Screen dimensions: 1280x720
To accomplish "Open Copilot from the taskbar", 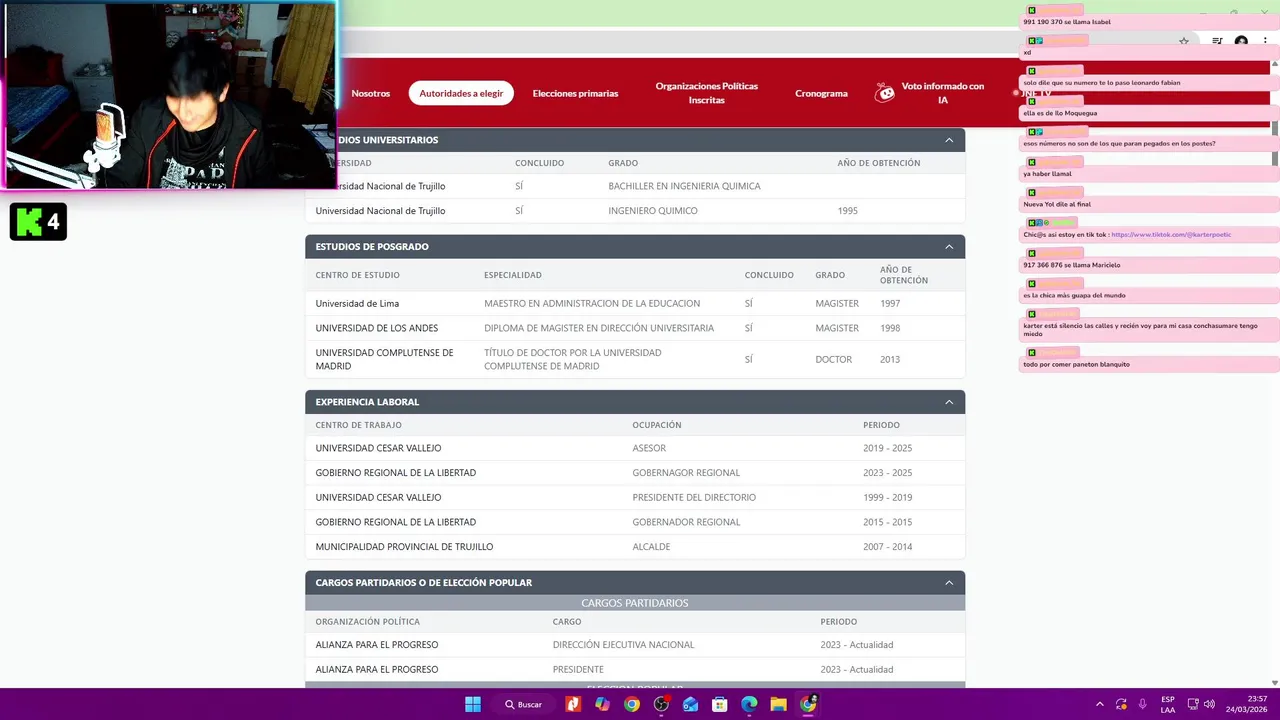I will coord(602,704).
